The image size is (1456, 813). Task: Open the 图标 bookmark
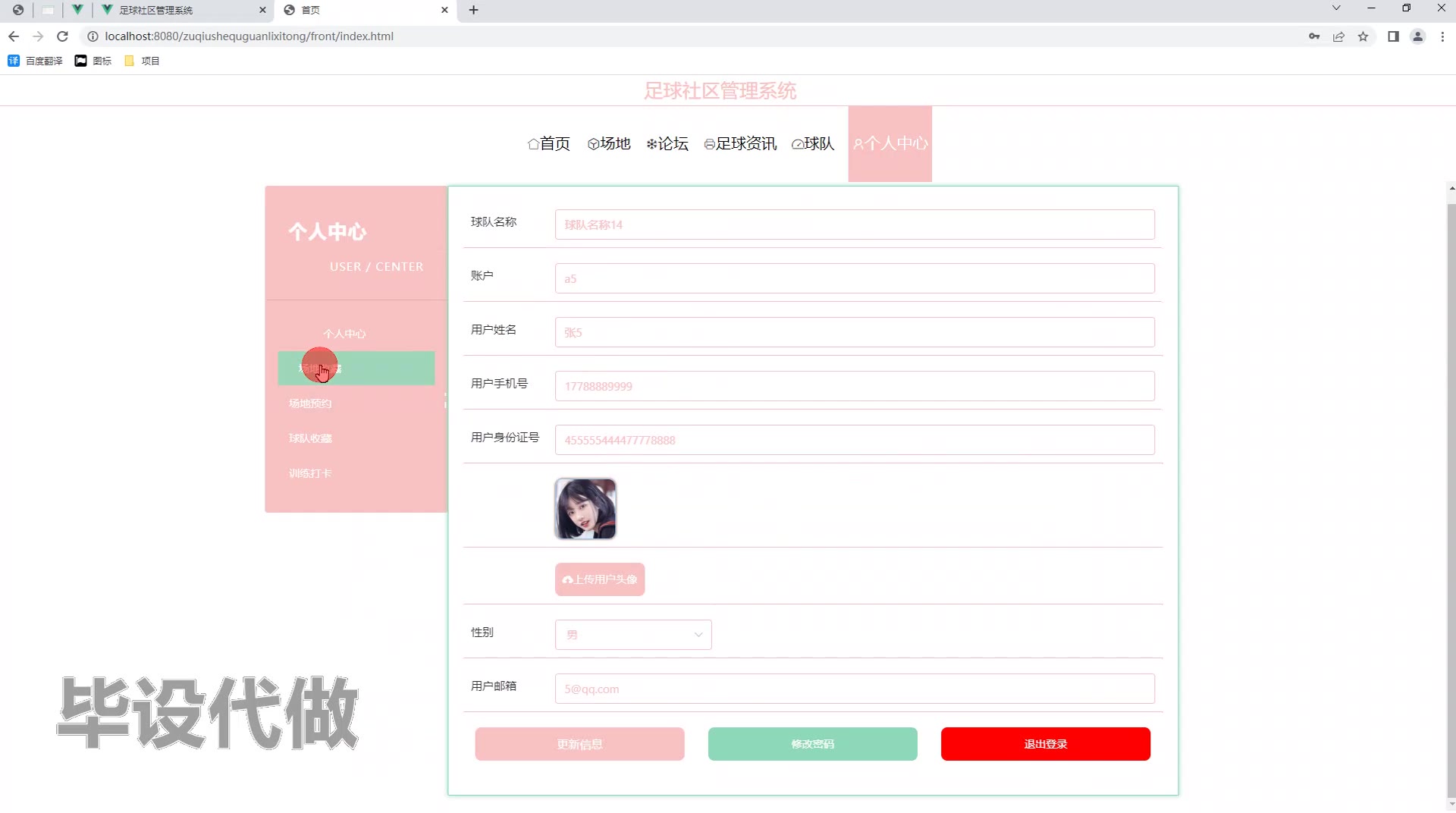pos(93,61)
